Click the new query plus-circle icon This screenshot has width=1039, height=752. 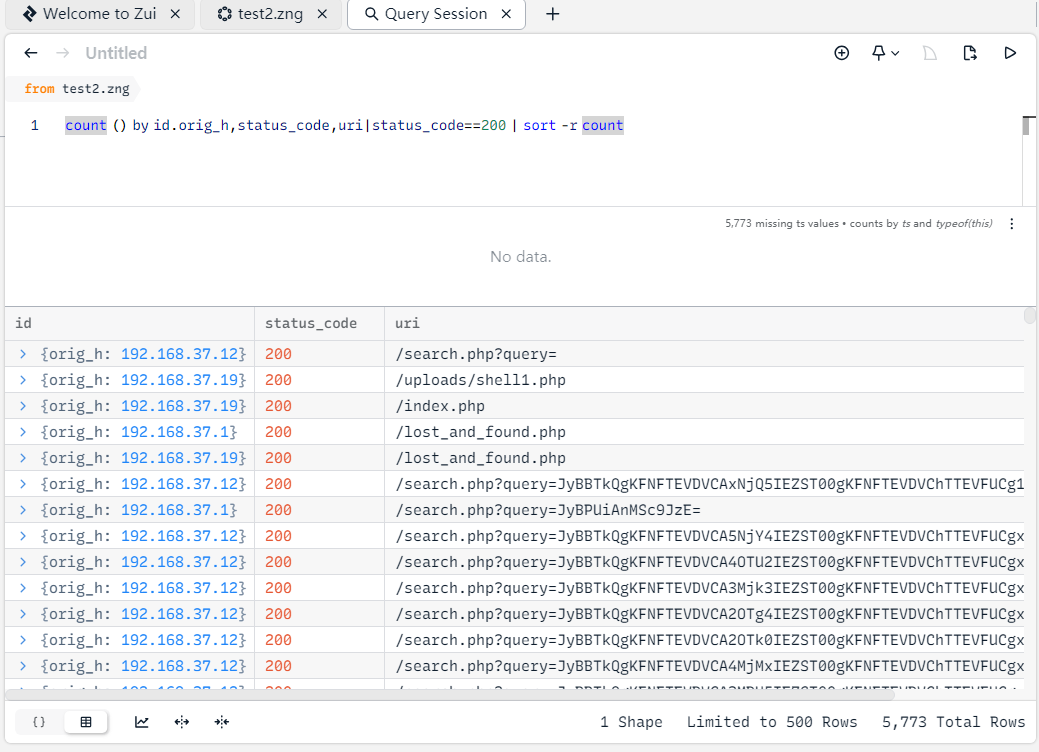(x=841, y=53)
